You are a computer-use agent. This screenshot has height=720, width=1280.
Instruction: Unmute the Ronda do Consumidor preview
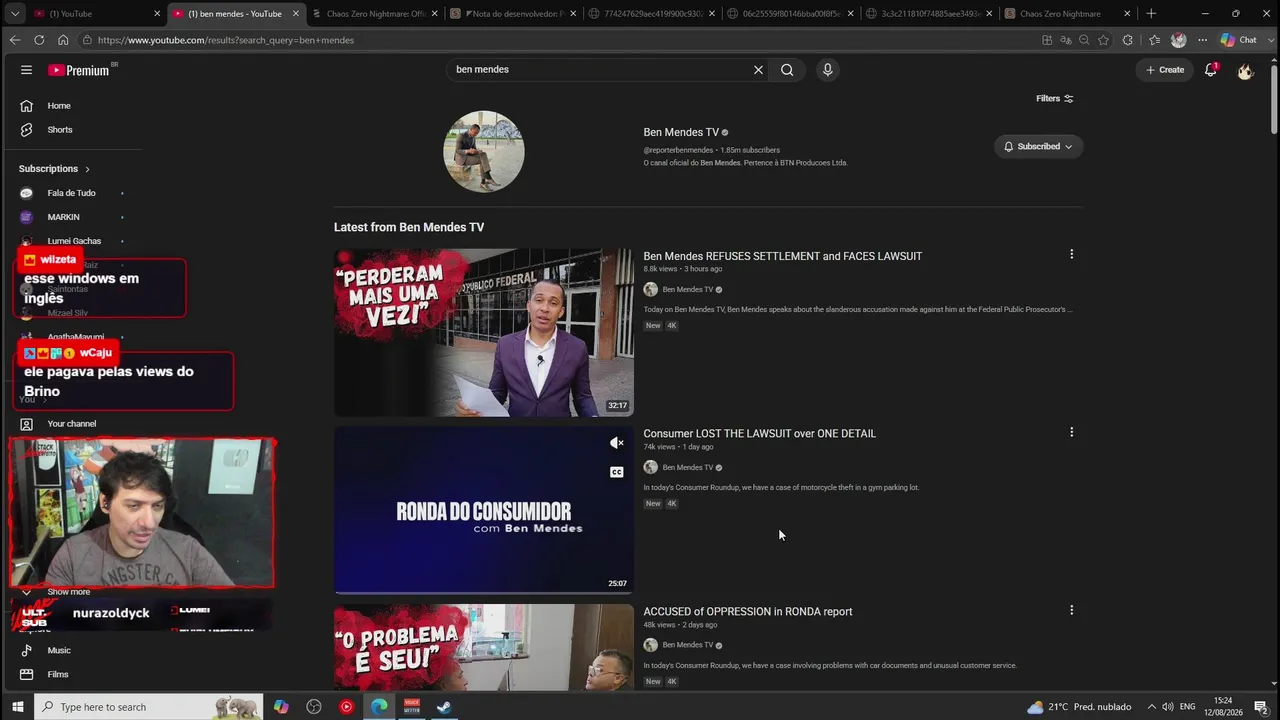(617, 443)
